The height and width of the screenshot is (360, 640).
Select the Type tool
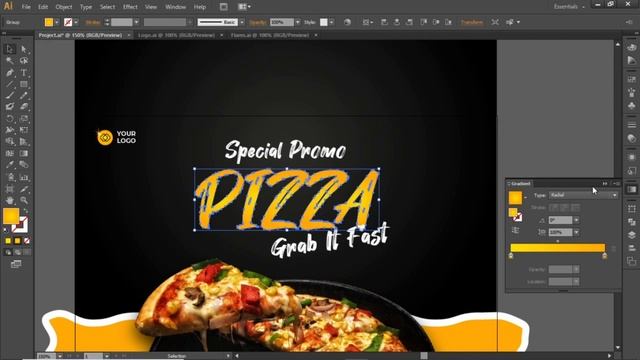point(24,73)
